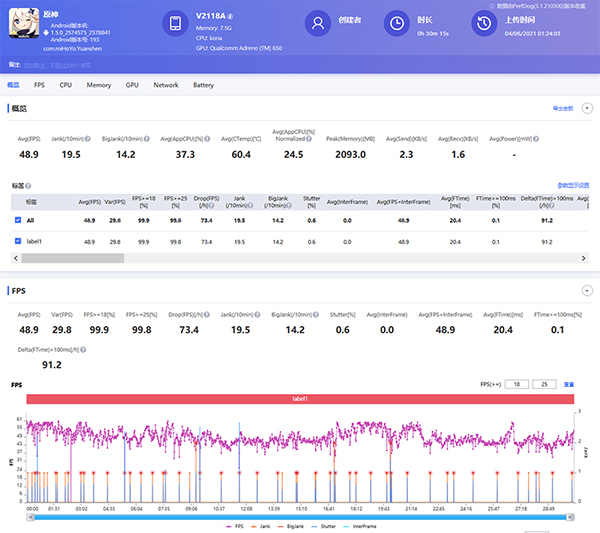Screen dimensions: 600x533
Task: Click the creator profile icon
Action: [x=317, y=24]
